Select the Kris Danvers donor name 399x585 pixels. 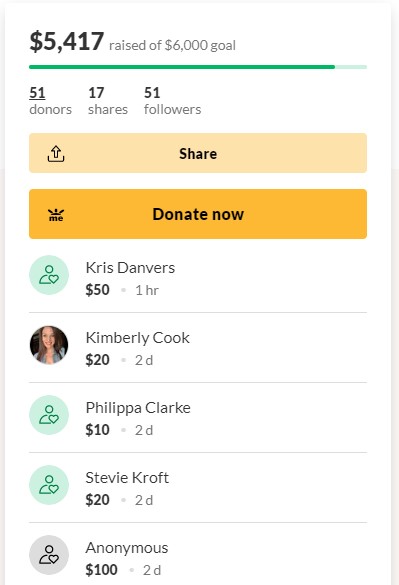[x=130, y=268]
